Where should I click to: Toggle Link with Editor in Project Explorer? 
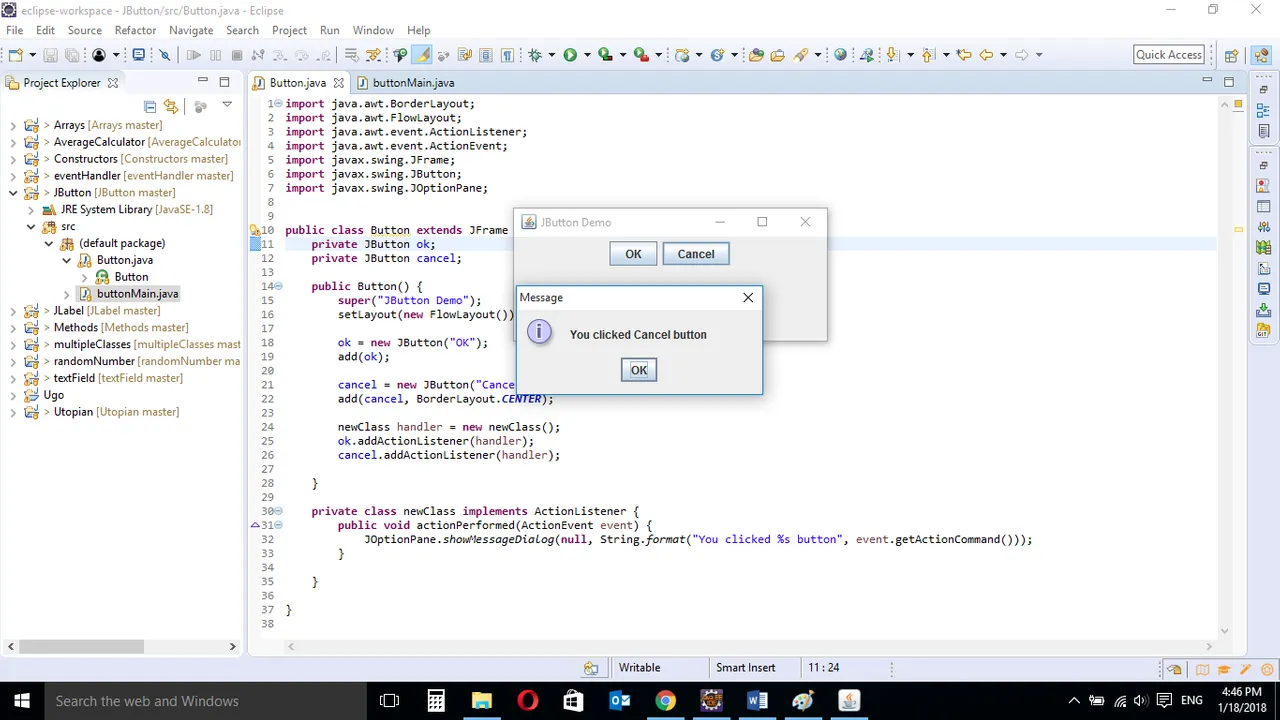pyautogui.click(x=171, y=106)
